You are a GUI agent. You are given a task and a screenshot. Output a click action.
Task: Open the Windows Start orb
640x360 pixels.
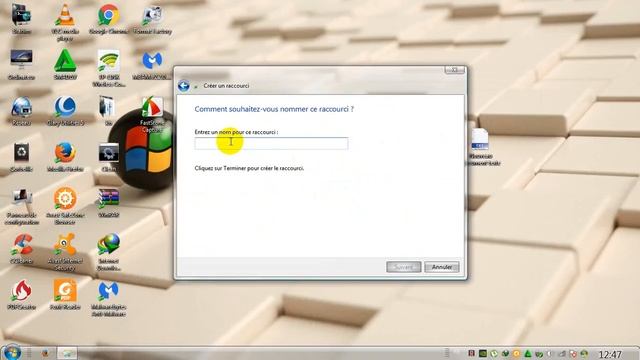(11, 352)
